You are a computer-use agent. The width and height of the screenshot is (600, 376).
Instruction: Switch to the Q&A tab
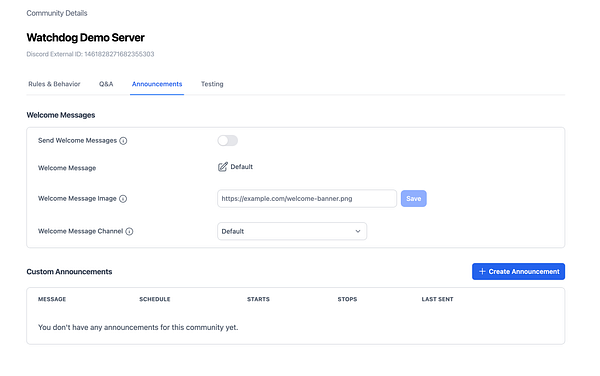pyautogui.click(x=106, y=84)
